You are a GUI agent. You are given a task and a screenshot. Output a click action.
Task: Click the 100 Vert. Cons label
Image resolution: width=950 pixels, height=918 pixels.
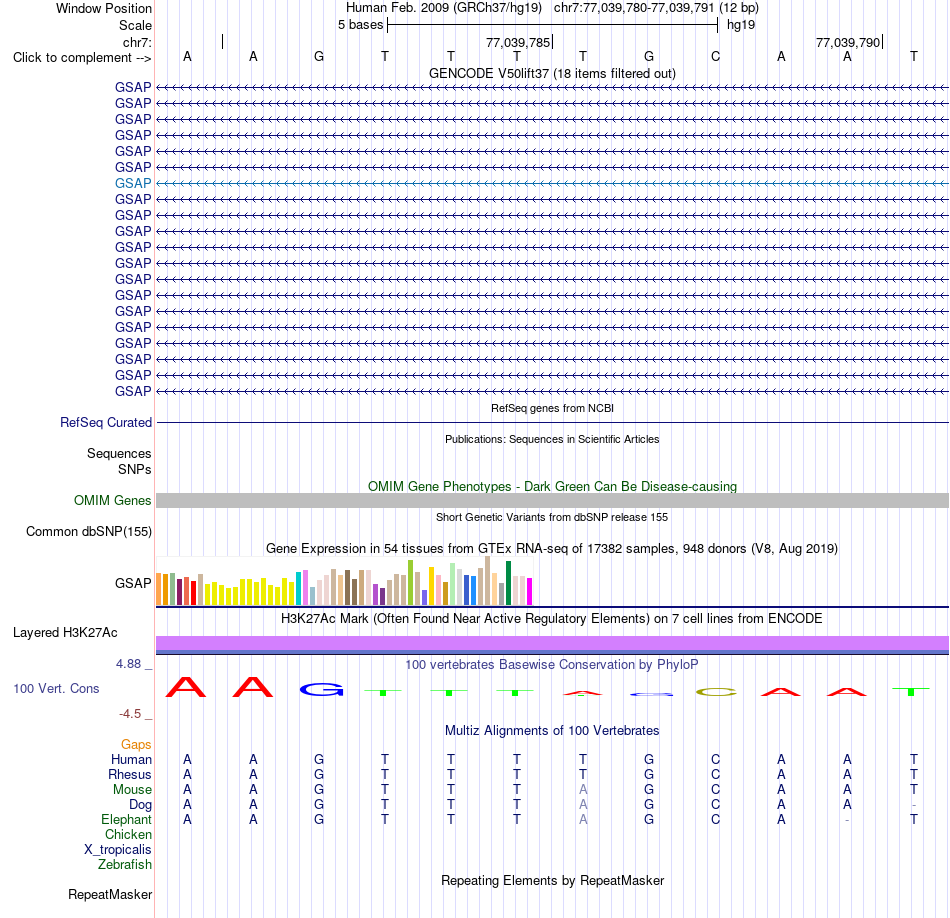(x=56, y=688)
